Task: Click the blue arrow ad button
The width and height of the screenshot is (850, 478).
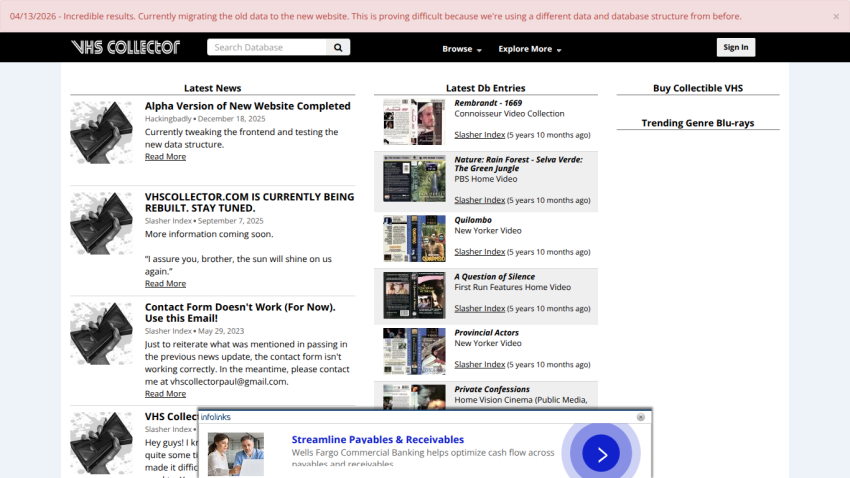Action: coord(601,454)
